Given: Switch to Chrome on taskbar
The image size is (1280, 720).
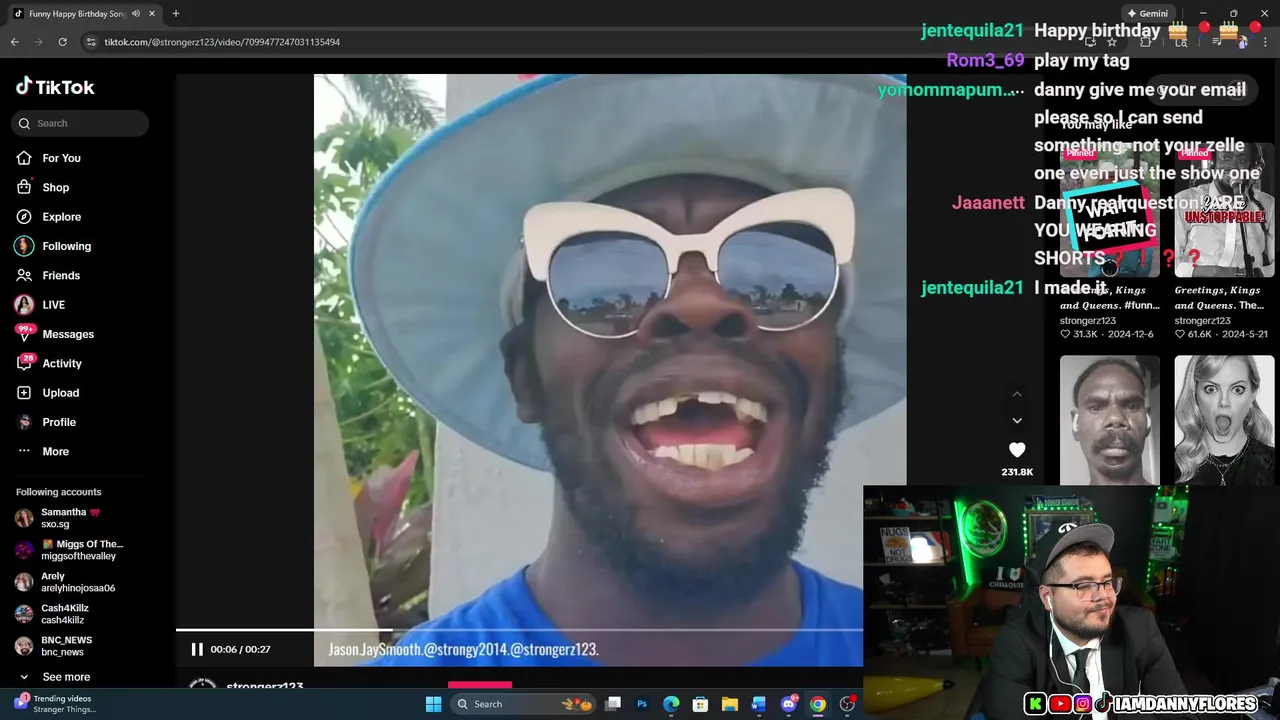Looking at the screenshot, I should point(818,704).
